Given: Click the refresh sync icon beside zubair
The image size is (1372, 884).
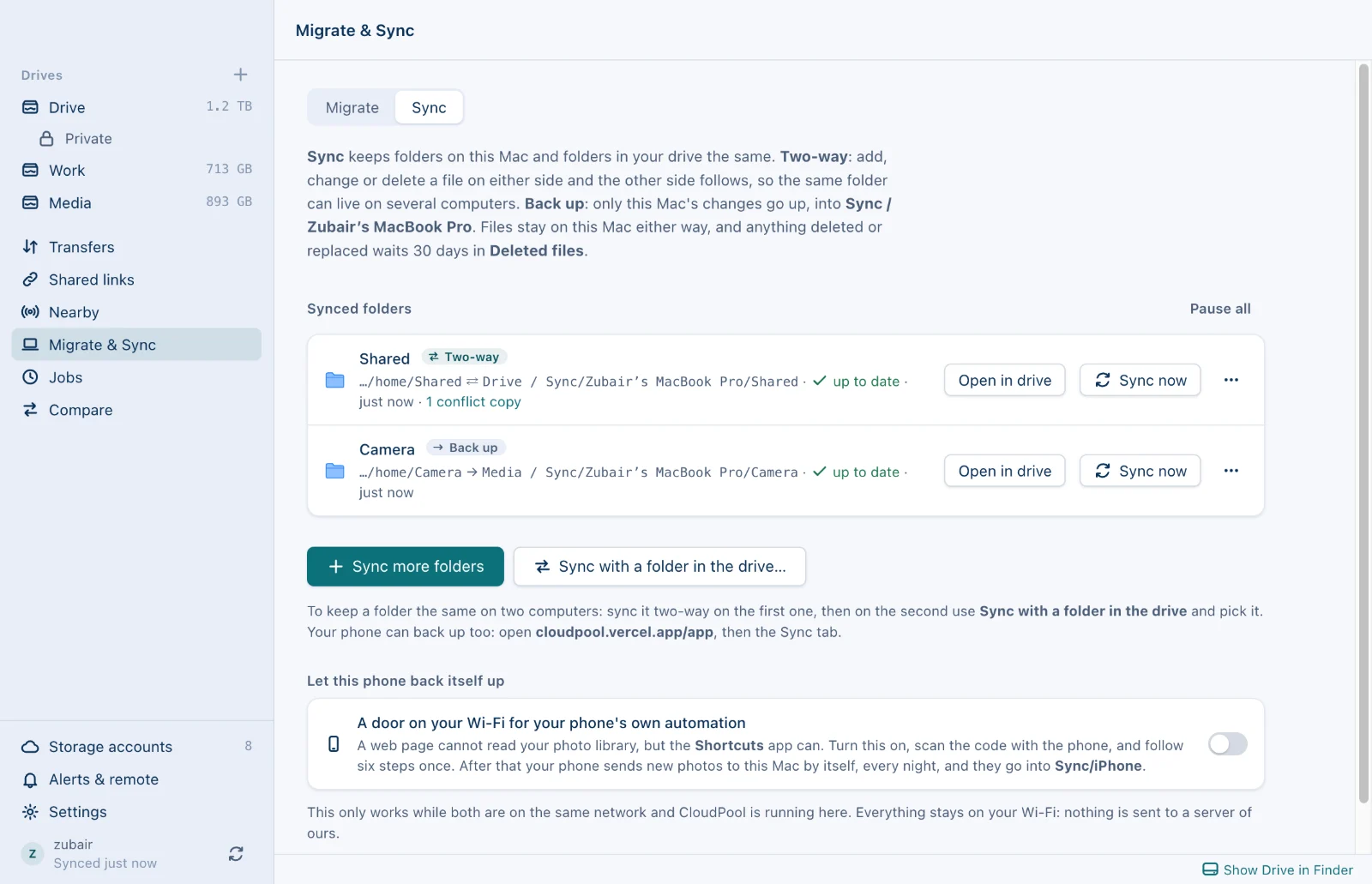Looking at the screenshot, I should point(236,854).
